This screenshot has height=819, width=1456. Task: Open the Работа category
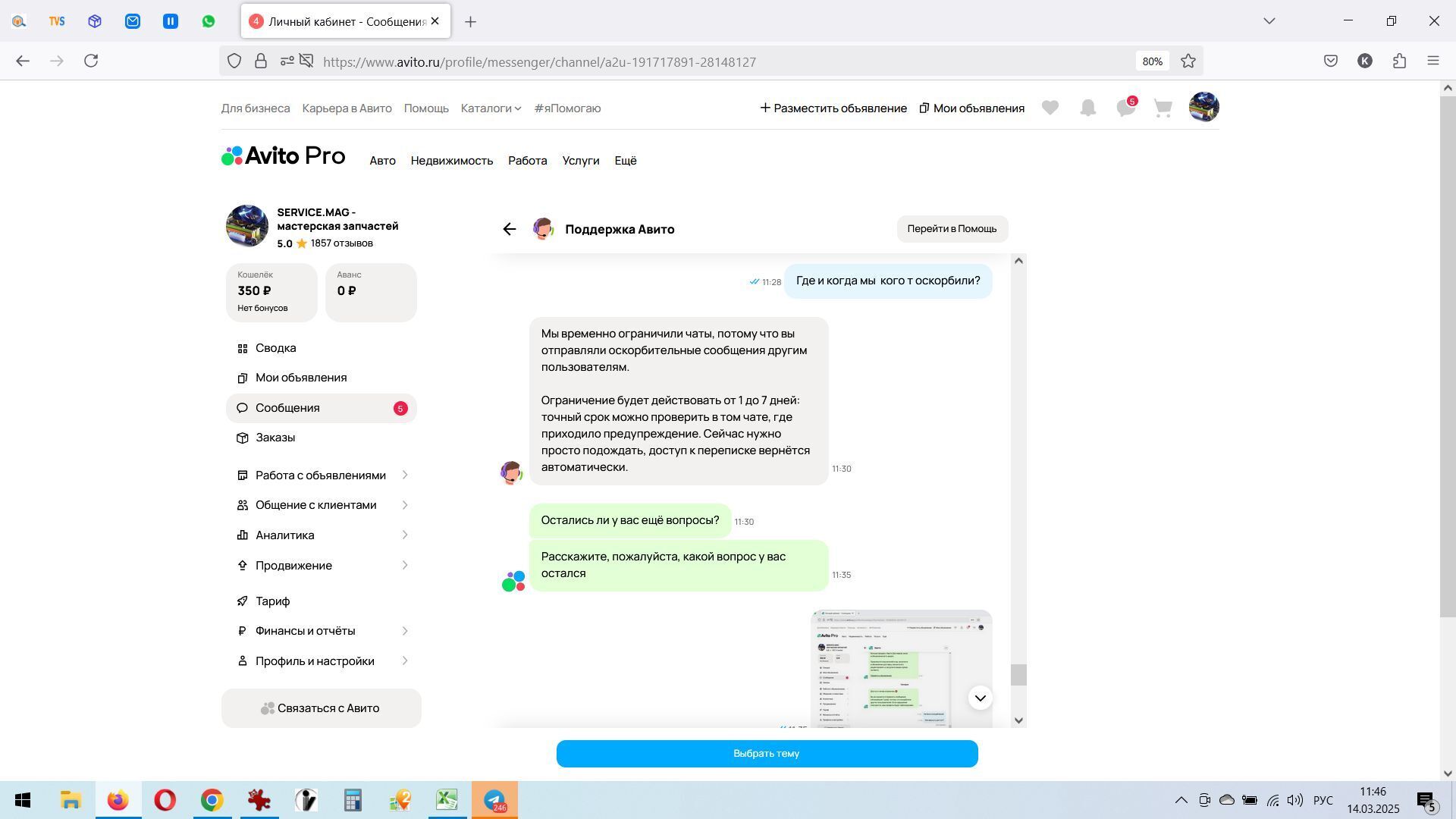coord(528,161)
